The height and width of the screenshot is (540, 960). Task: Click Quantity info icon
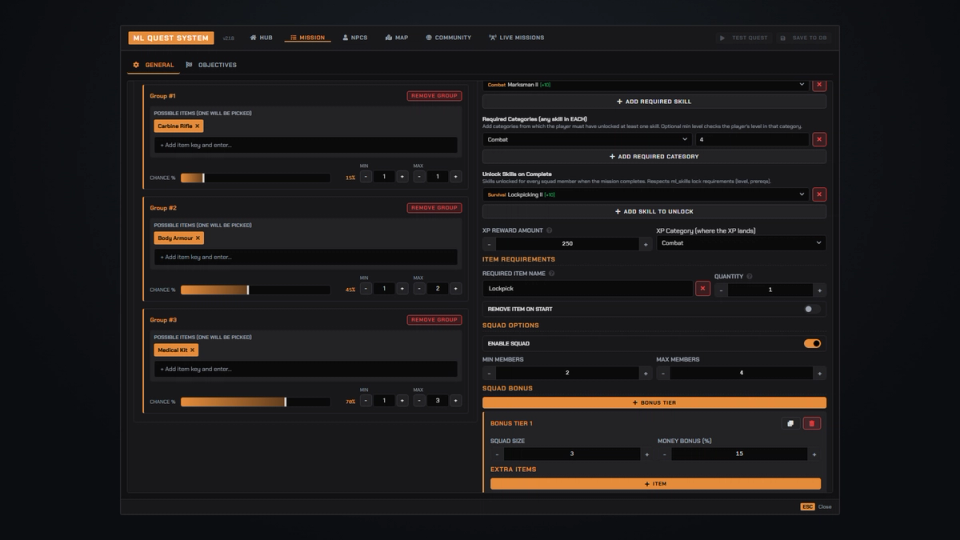pyautogui.click(x=749, y=277)
